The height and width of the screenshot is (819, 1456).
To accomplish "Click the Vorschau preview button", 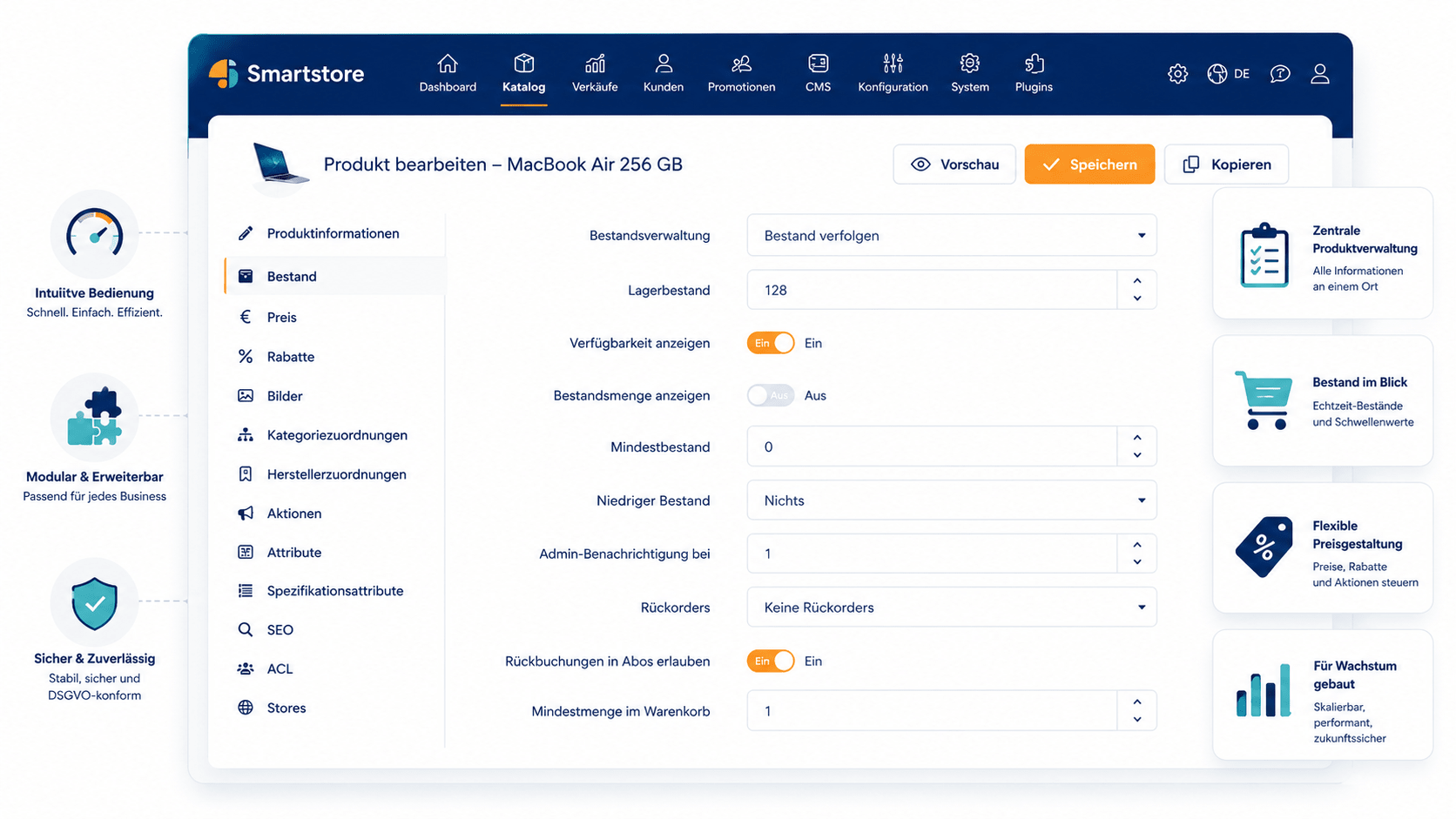I will pyautogui.click(x=954, y=164).
